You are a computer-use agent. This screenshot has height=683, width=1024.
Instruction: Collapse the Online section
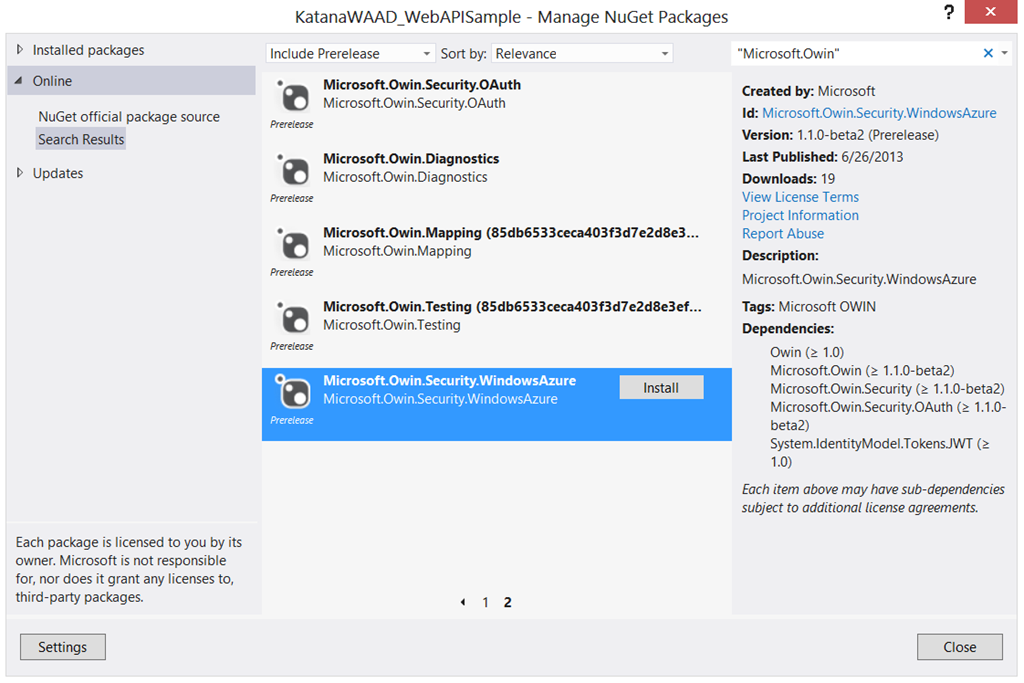click(x=19, y=80)
